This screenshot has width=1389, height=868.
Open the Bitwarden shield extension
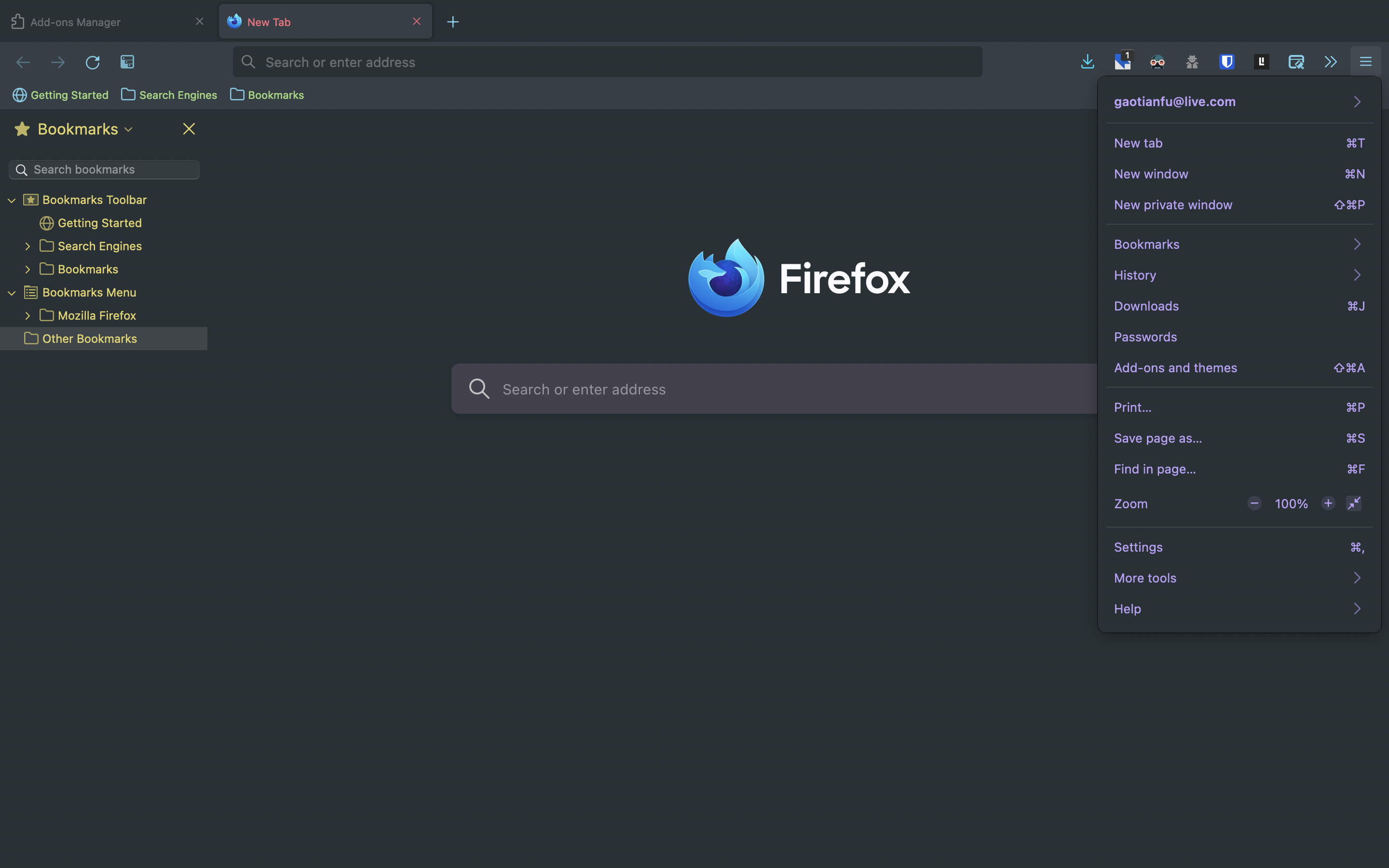click(x=1226, y=62)
